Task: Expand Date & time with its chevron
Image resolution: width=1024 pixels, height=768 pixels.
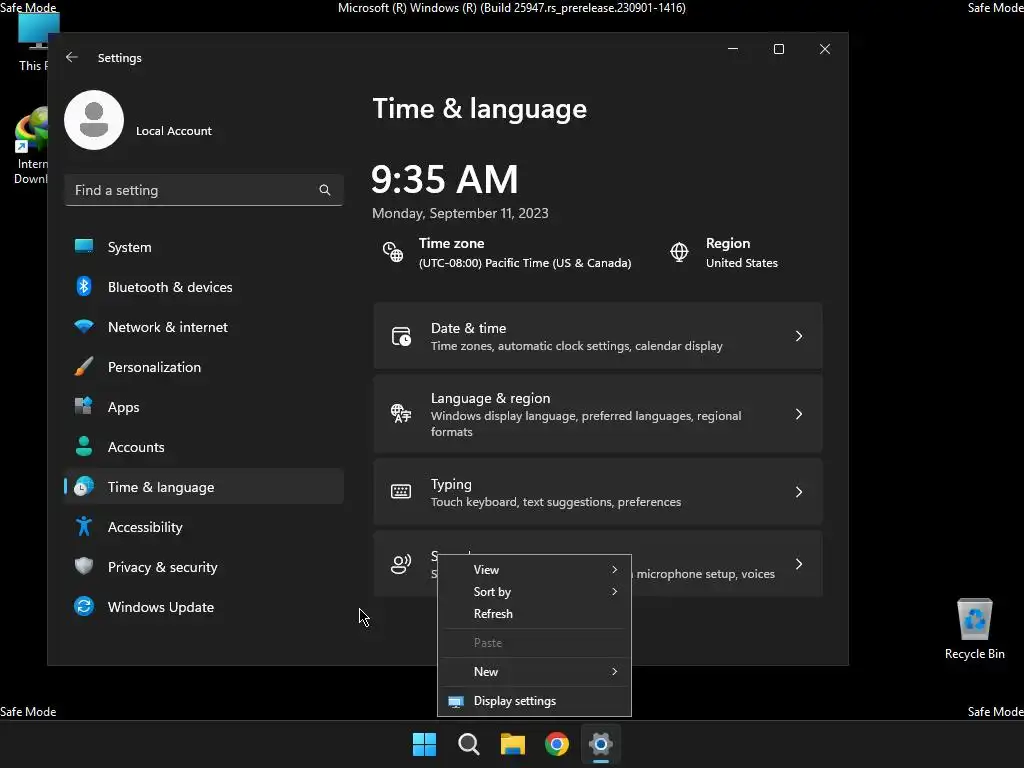Action: 799,336
